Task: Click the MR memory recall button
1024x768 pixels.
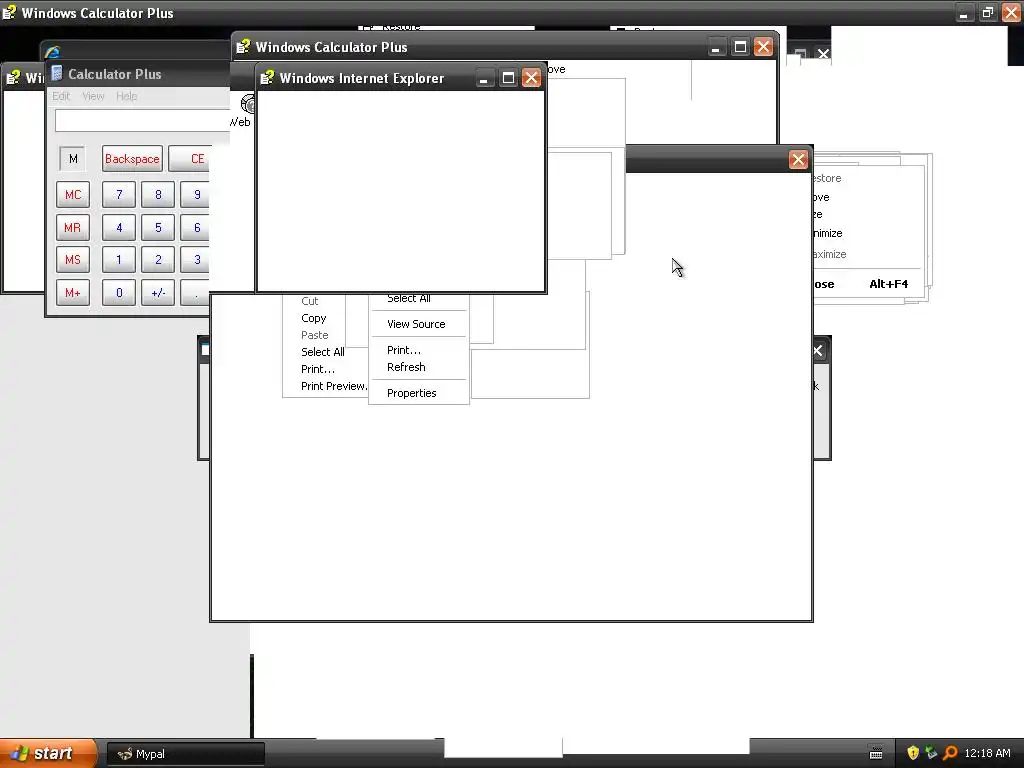Action: point(72,227)
